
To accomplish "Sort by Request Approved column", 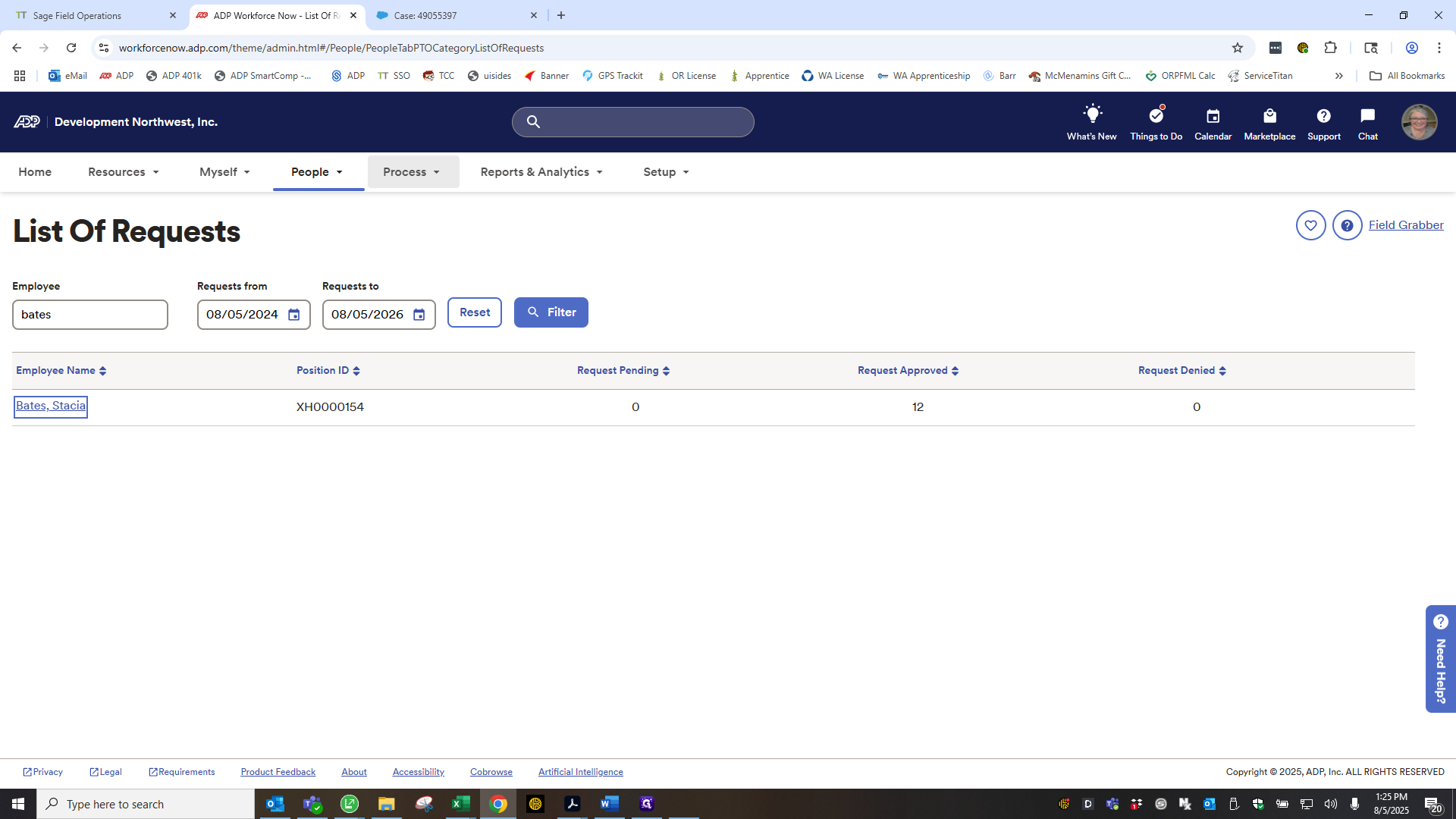I will (x=908, y=371).
